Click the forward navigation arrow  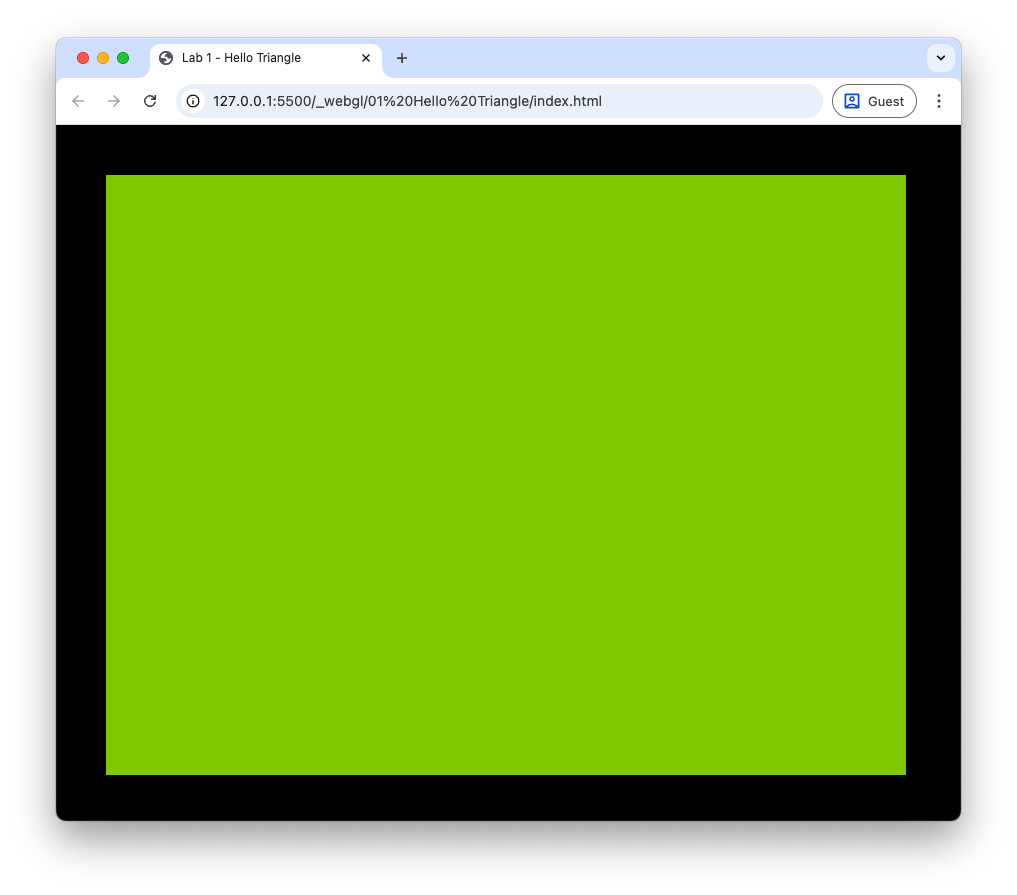(114, 101)
